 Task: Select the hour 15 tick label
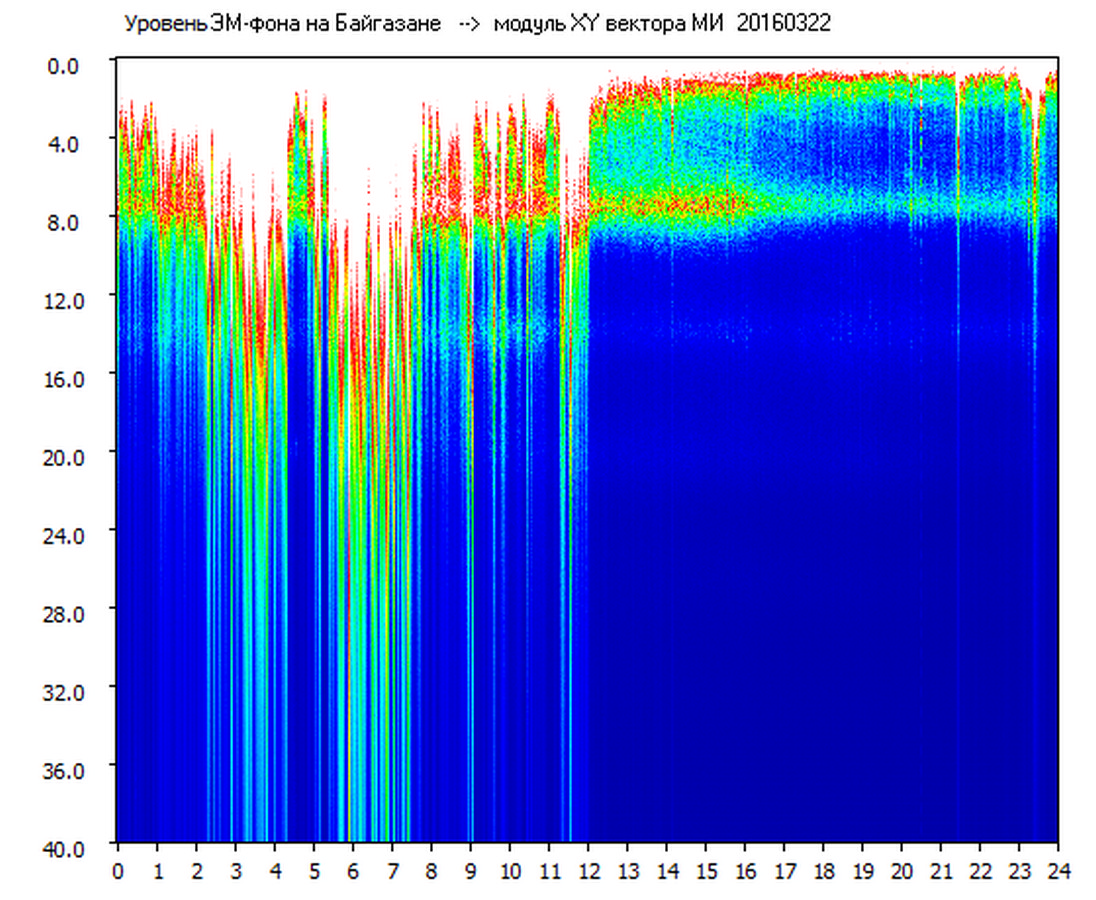click(x=706, y=871)
